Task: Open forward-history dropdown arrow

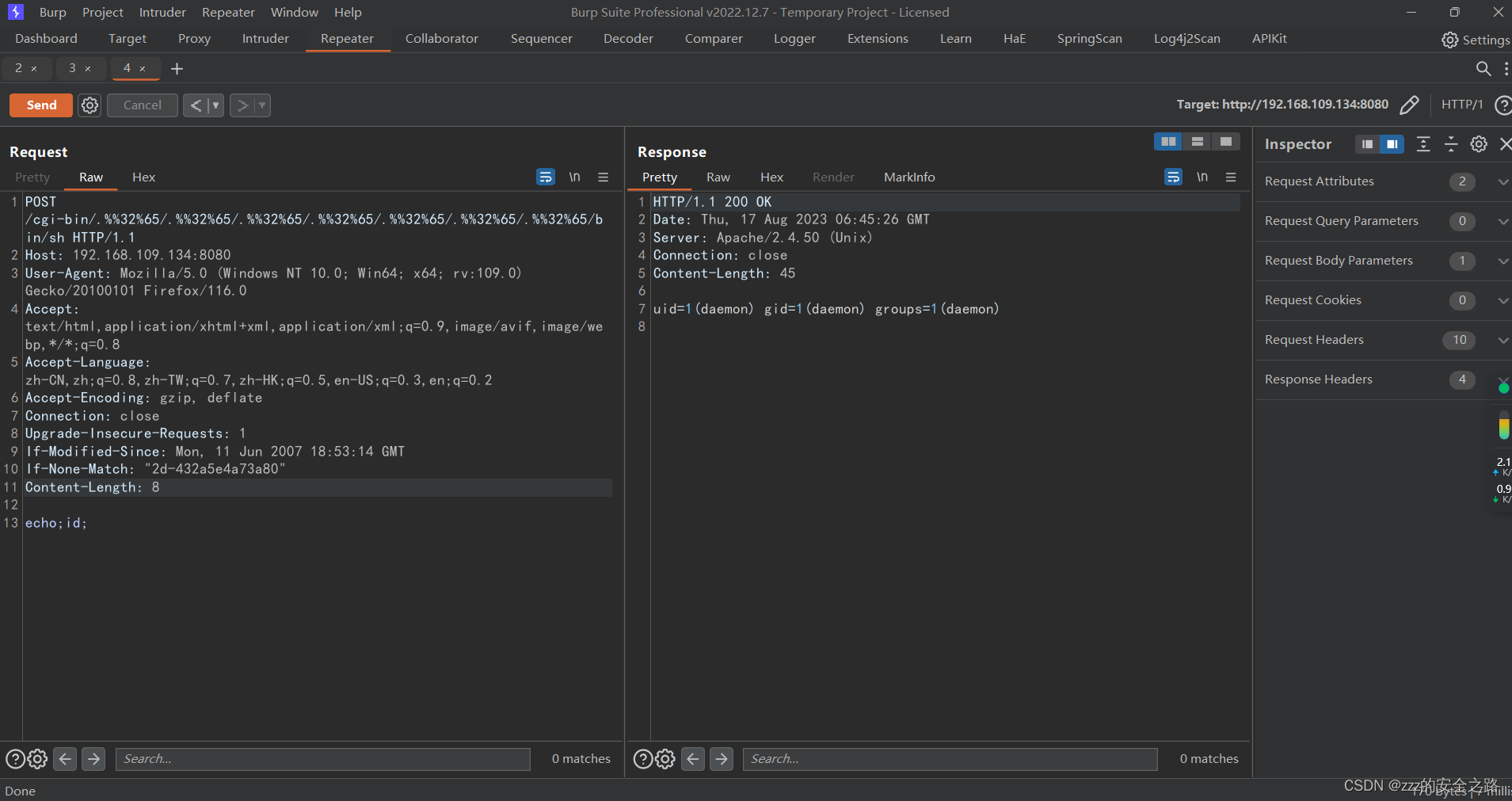Action: [262, 105]
